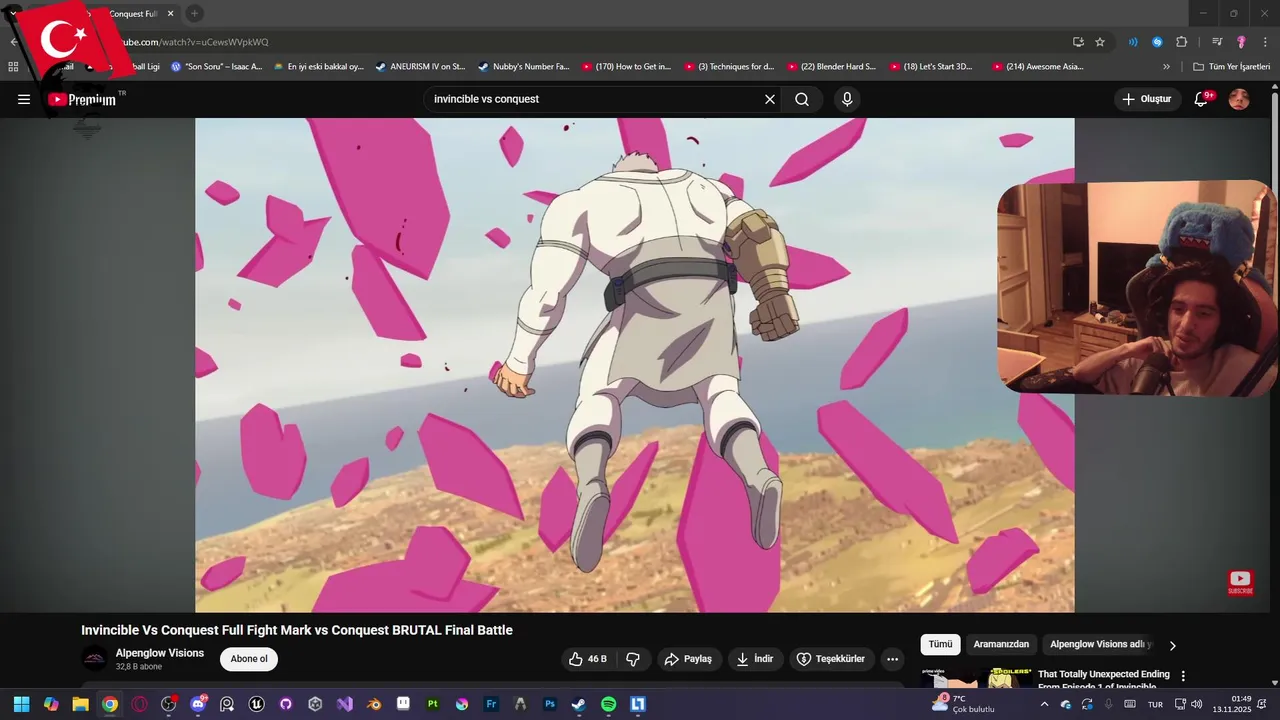This screenshot has height=720, width=1280.
Task: Open Spotify from the taskbar
Action: click(608, 704)
